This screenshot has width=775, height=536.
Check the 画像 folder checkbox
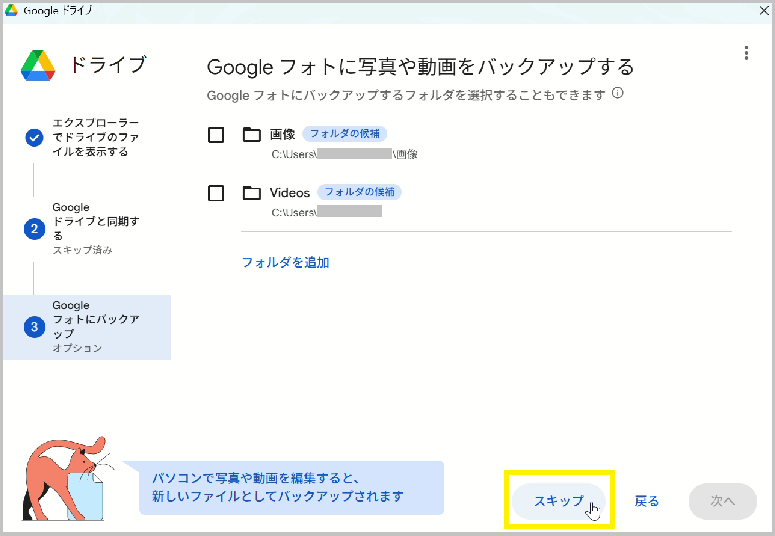pyautogui.click(x=216, y=135)
